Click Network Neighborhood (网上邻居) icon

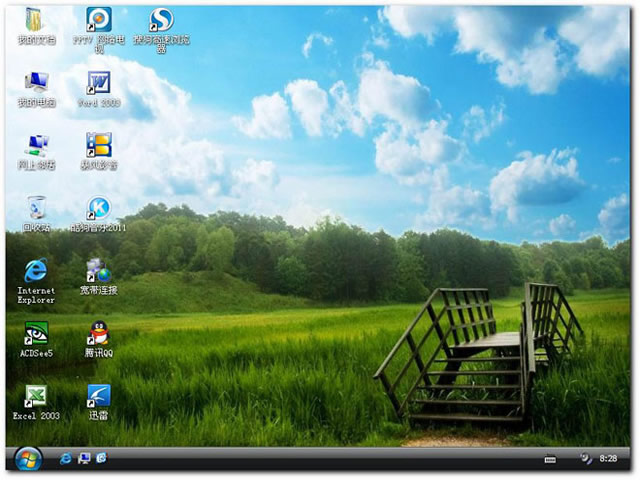pos(36,146)
